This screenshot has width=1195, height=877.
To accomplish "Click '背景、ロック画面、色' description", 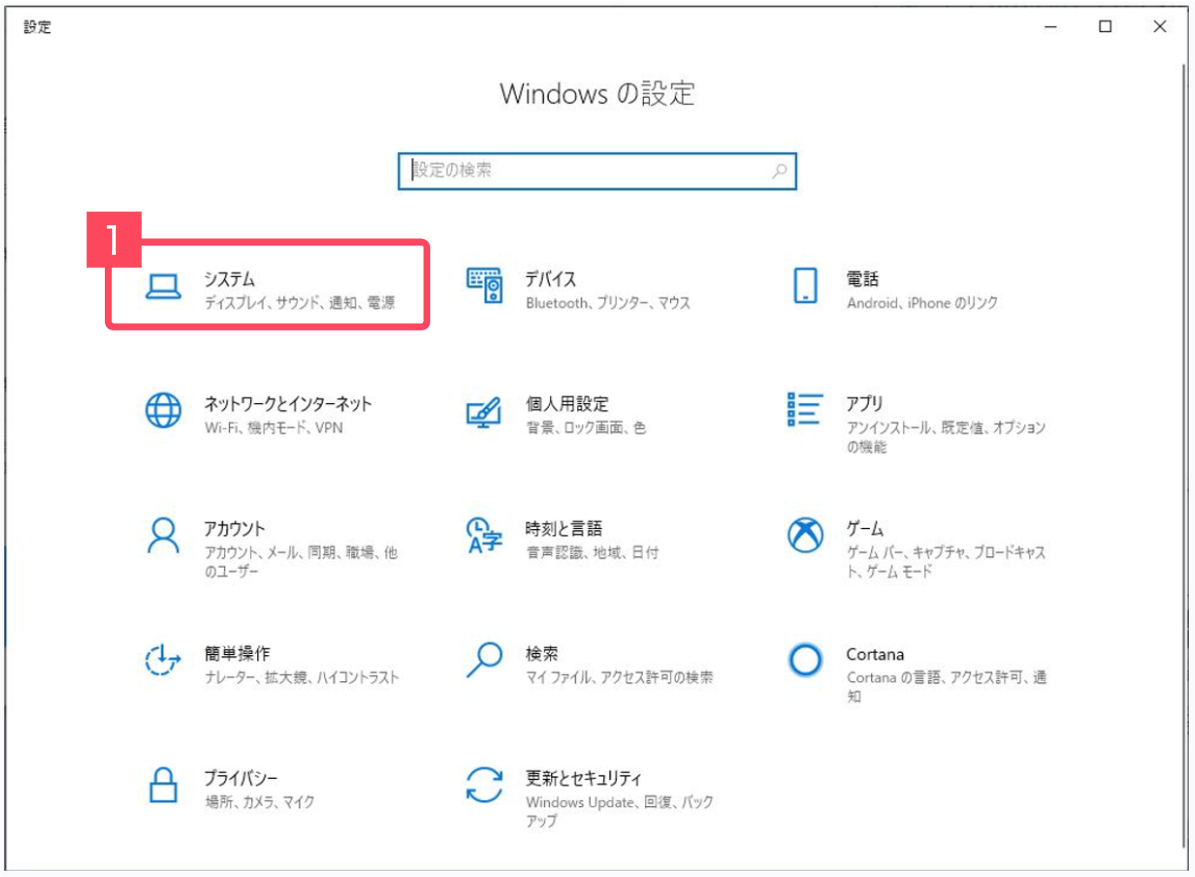I will coord(586,427).
